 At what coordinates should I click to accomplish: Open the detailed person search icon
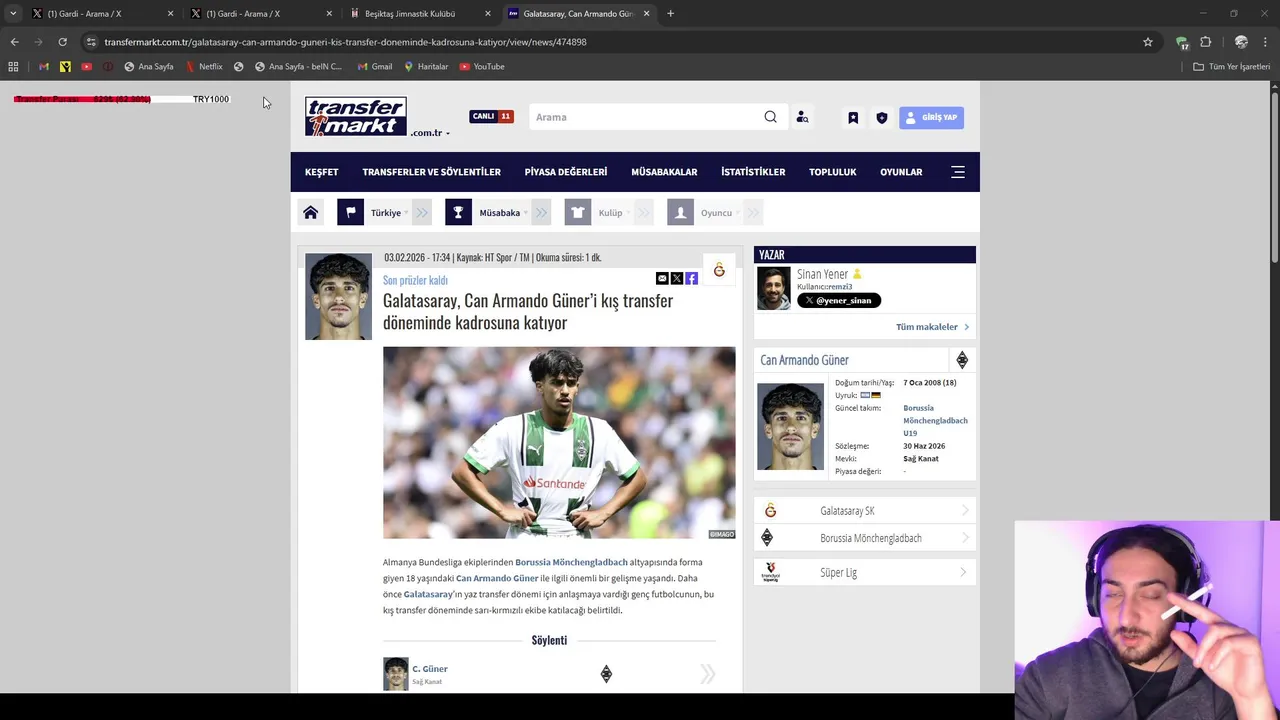pyautogui.click(x=802, y=117)
